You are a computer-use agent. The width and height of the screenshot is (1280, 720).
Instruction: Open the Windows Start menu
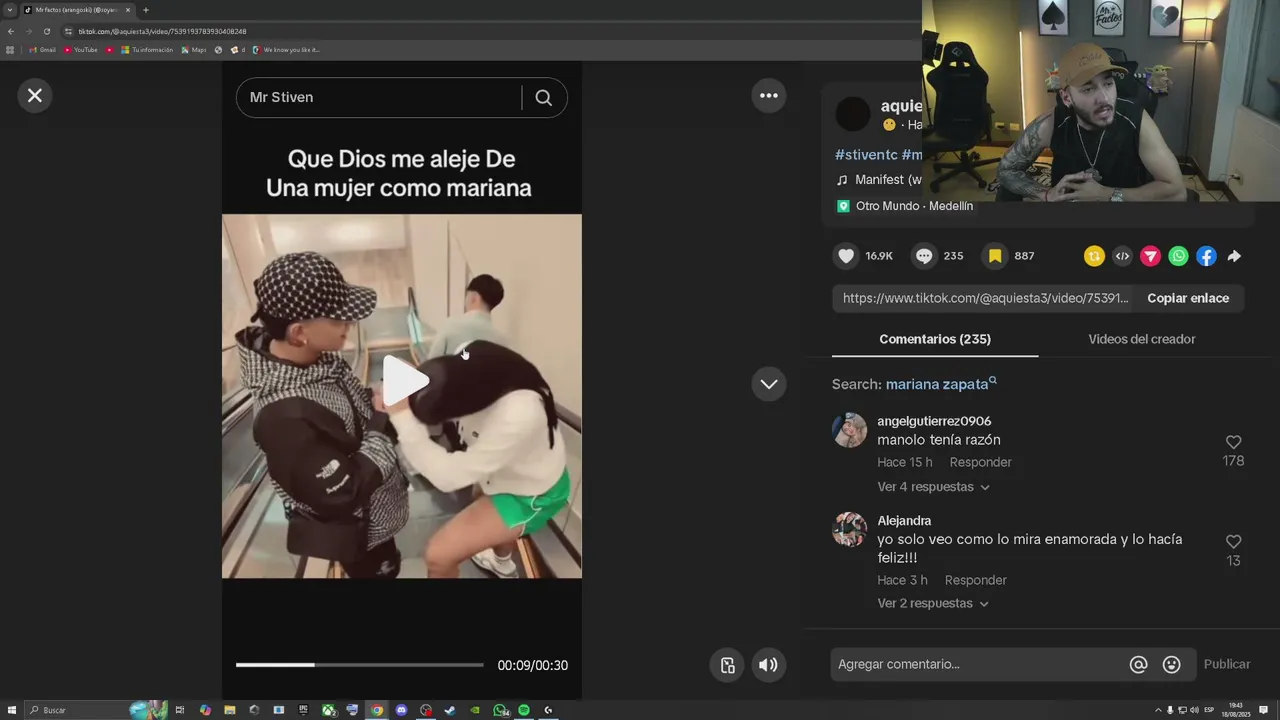click(x=12, y=710)
